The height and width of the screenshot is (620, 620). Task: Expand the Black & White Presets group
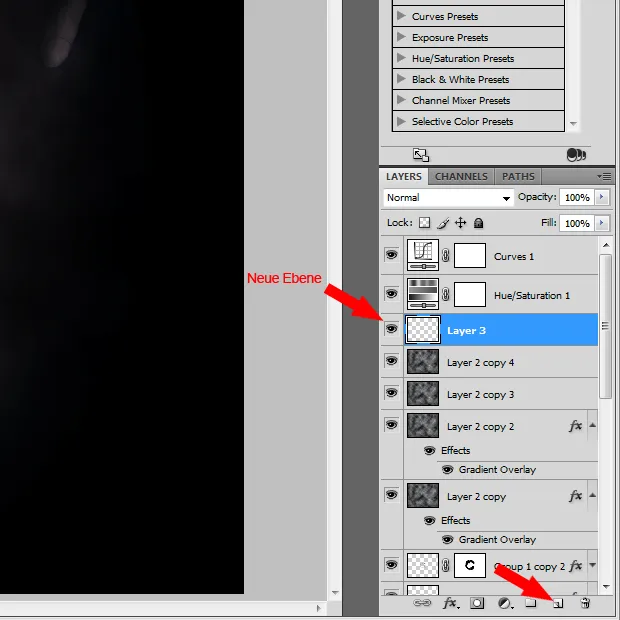(401, 79)
